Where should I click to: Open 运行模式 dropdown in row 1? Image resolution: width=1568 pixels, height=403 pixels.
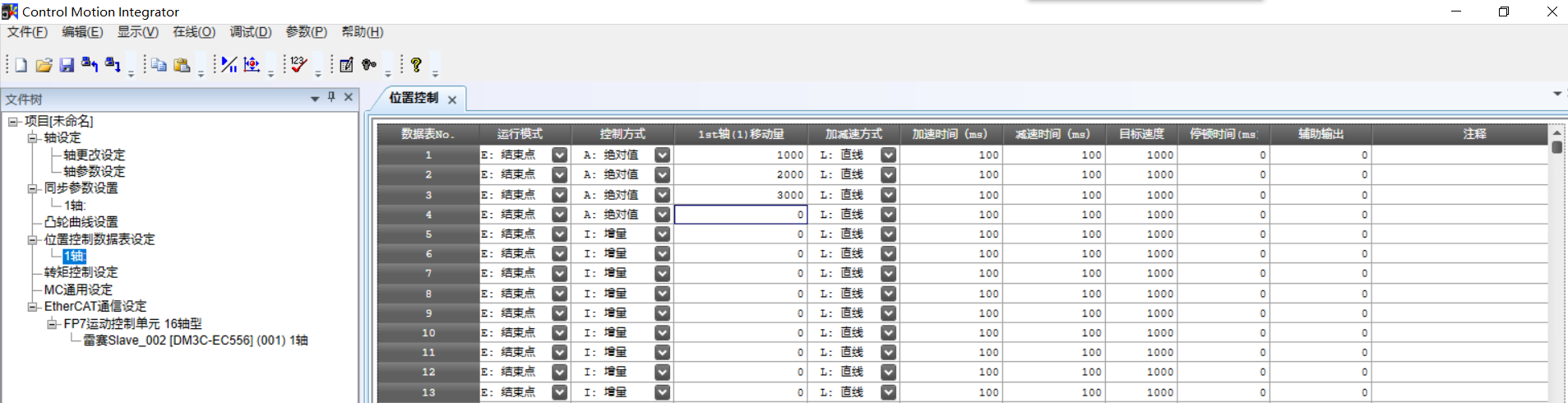559,155
